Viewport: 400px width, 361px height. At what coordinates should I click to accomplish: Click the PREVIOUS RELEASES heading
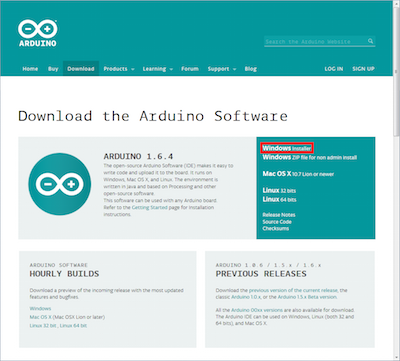(261, 274)
